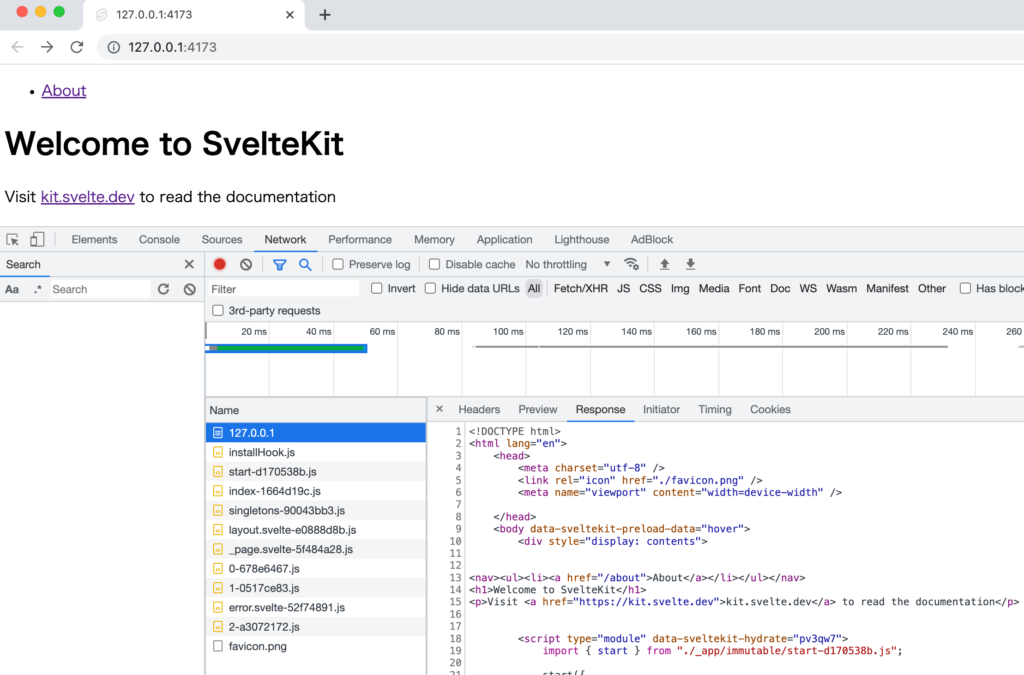This screenshot has height=675, width=1024.
Task: Click the inspect element picker icon
Action: pyautogui.click(x=13, y=240)
